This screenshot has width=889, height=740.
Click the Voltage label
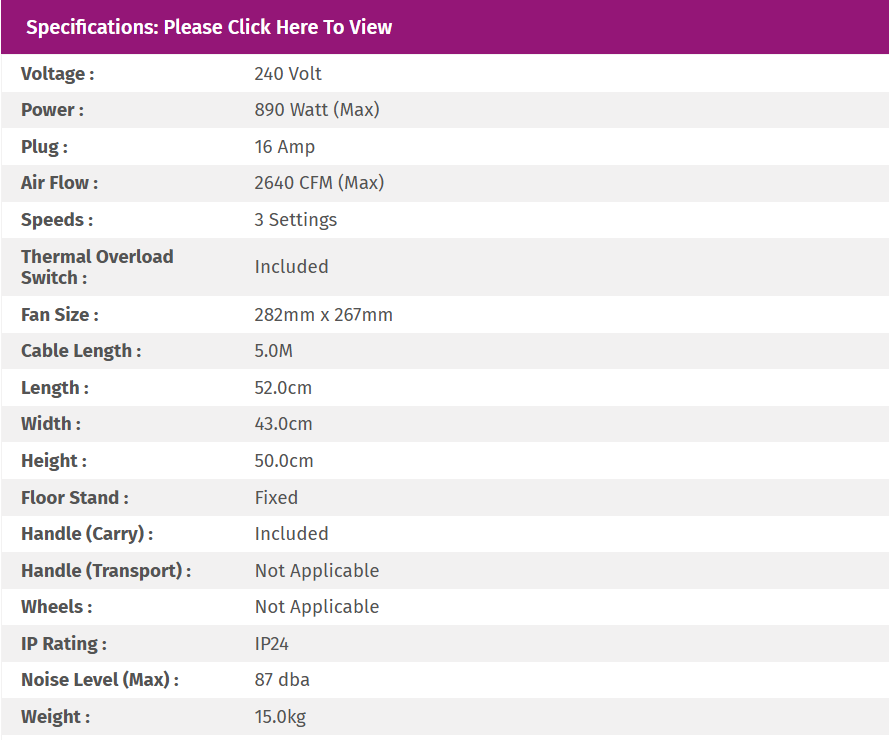(57, 74)
